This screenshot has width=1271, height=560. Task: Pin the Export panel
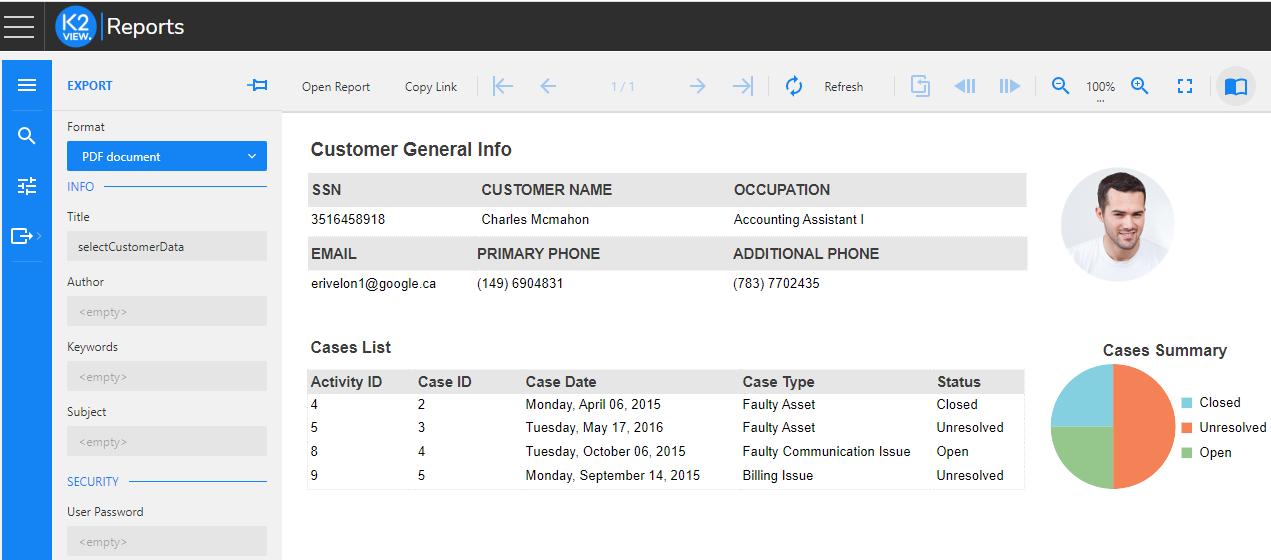tap(257, 86)
